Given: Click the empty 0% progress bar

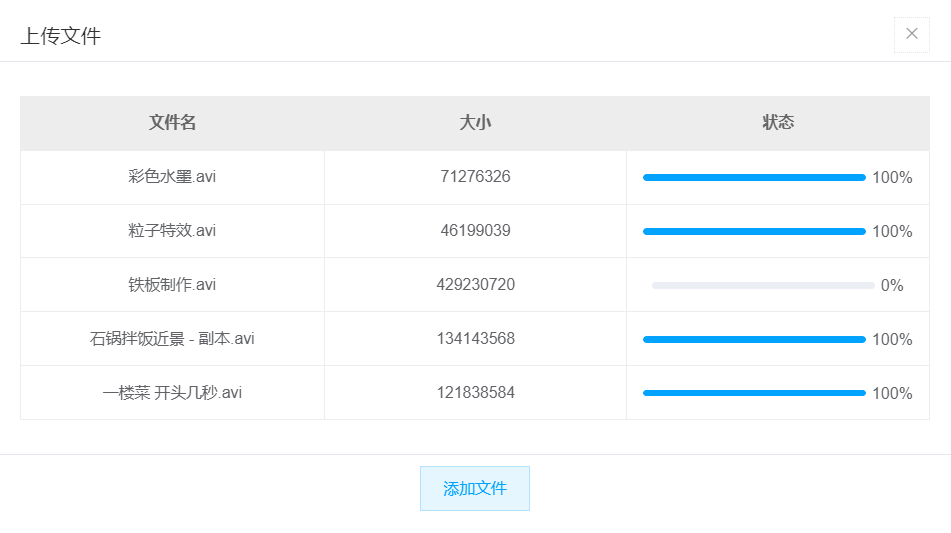Looking at the screenshot, I should click(763, 286).
